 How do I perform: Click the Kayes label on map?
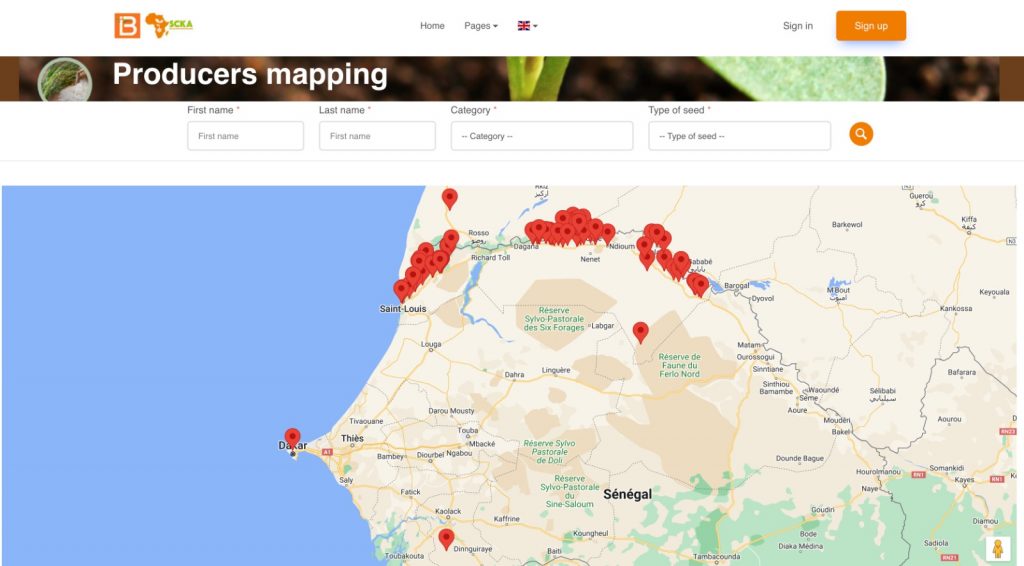point(964,480)
